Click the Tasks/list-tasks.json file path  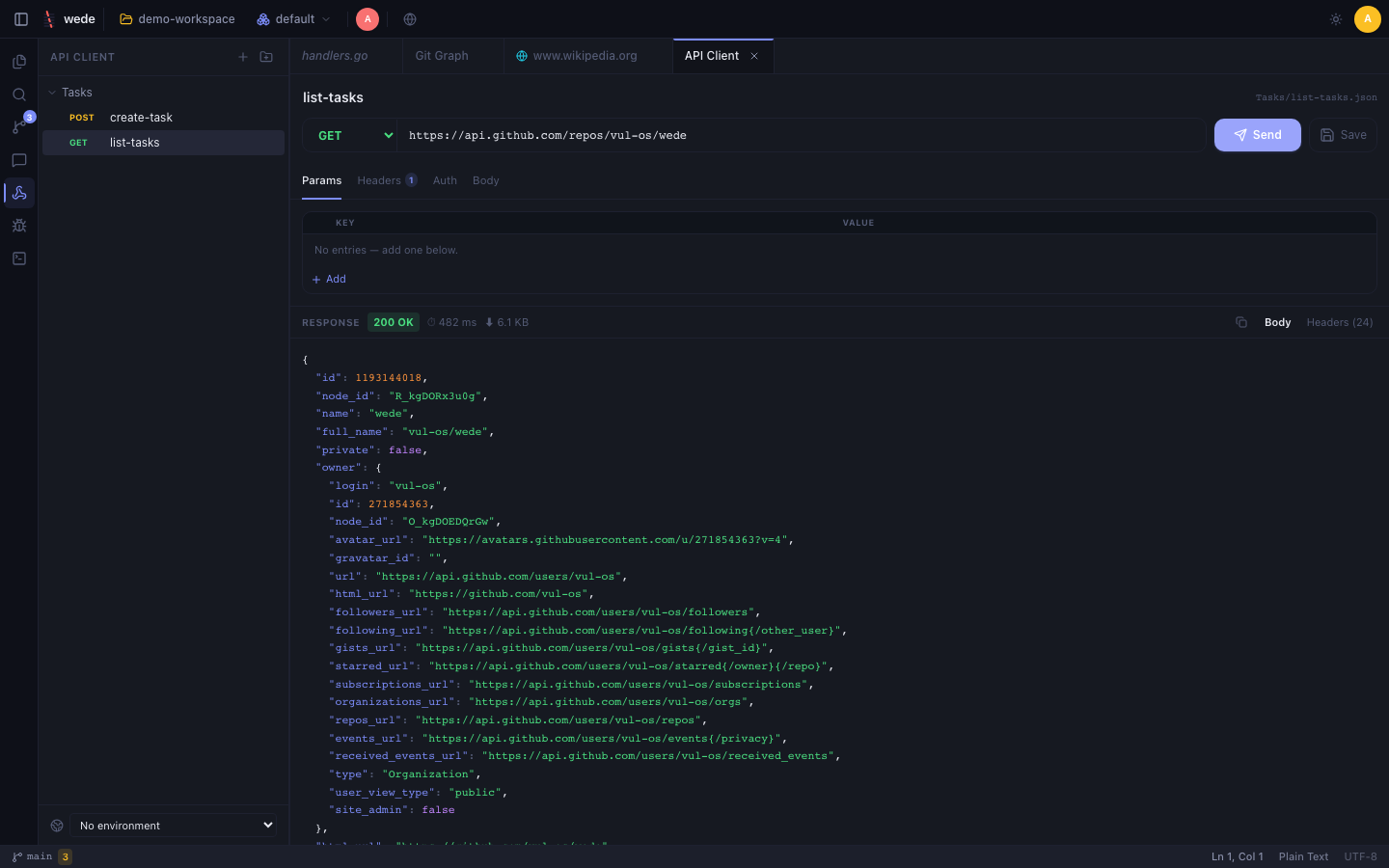pyautogui.click(x=1316, y=97)
